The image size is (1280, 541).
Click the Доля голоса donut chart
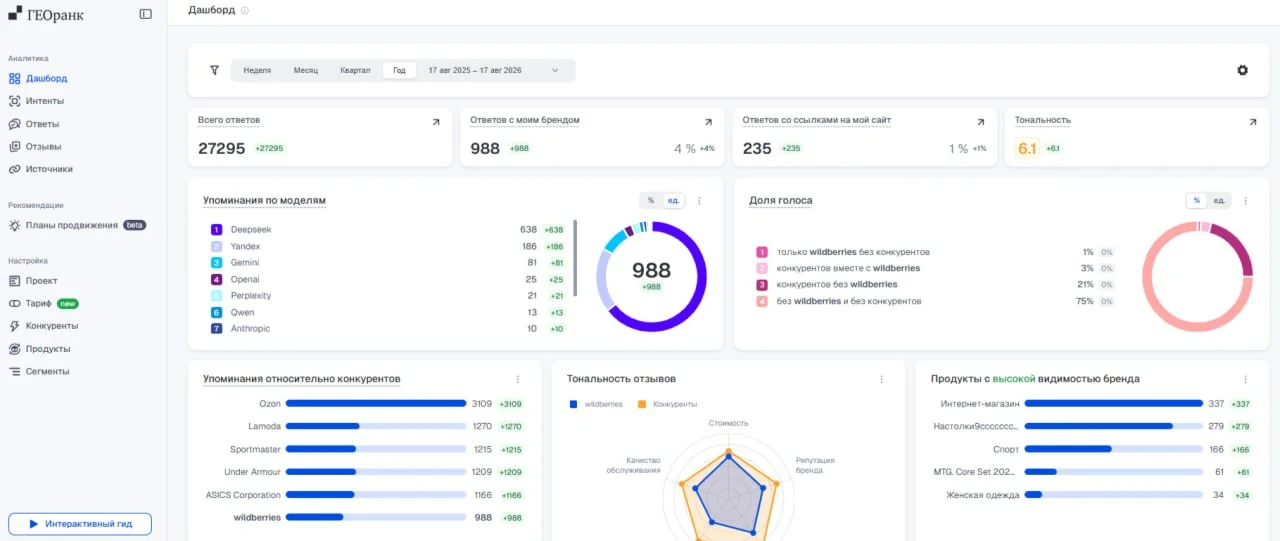(x=1197, y=276)
